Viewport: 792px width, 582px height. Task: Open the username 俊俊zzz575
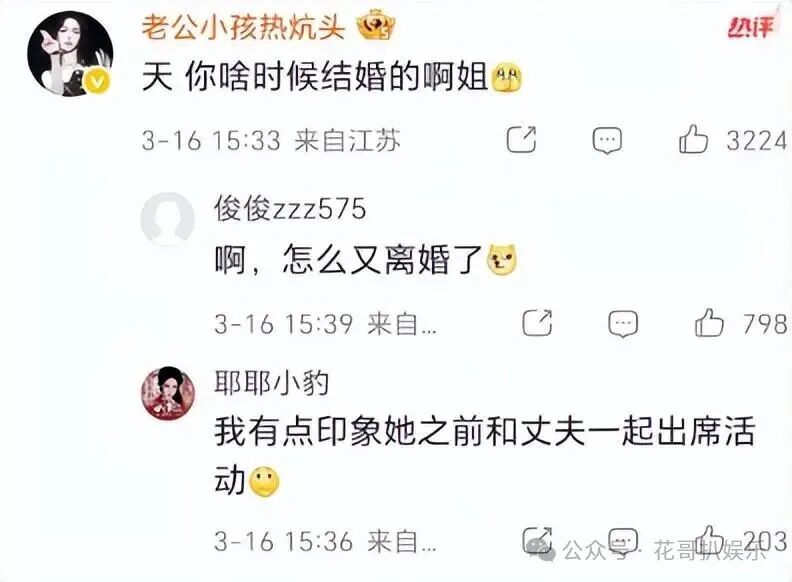click(x=290, y=209)
